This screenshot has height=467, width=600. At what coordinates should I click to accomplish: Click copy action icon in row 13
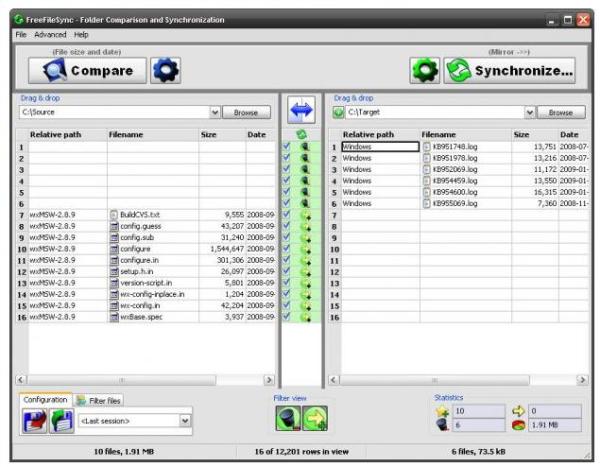tap(305, 283)
